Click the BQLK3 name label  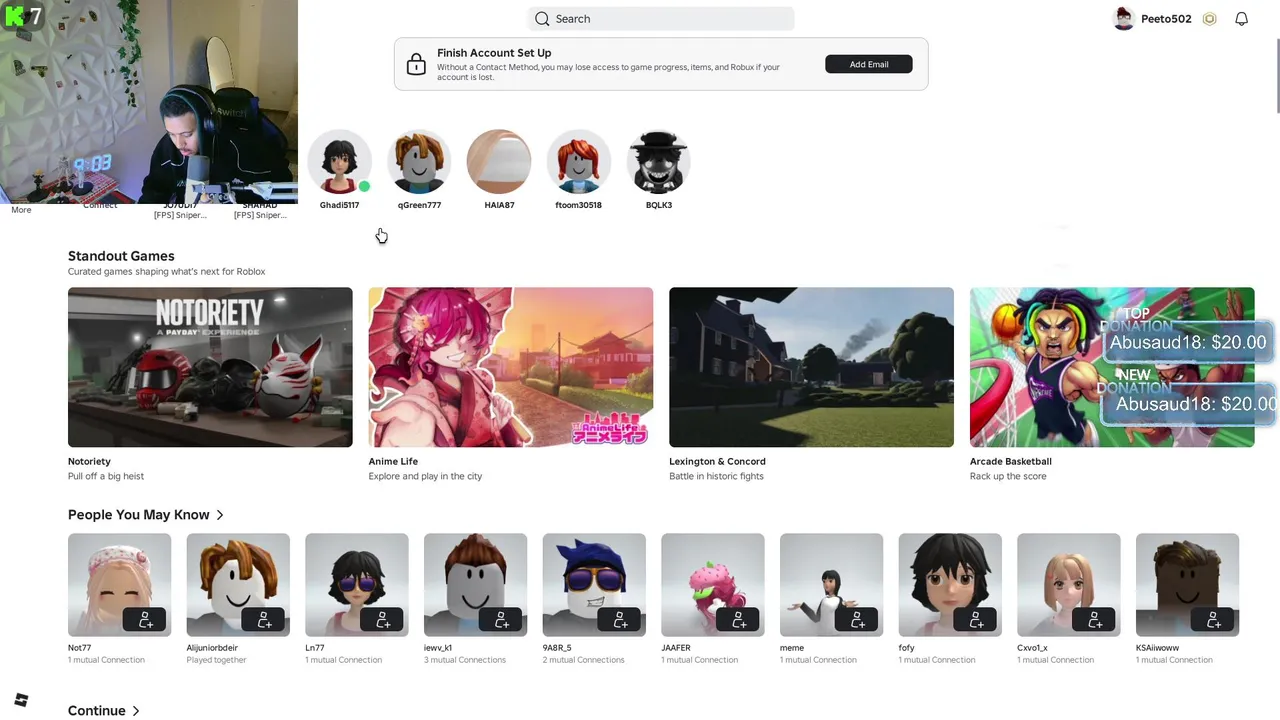[659, 205]
